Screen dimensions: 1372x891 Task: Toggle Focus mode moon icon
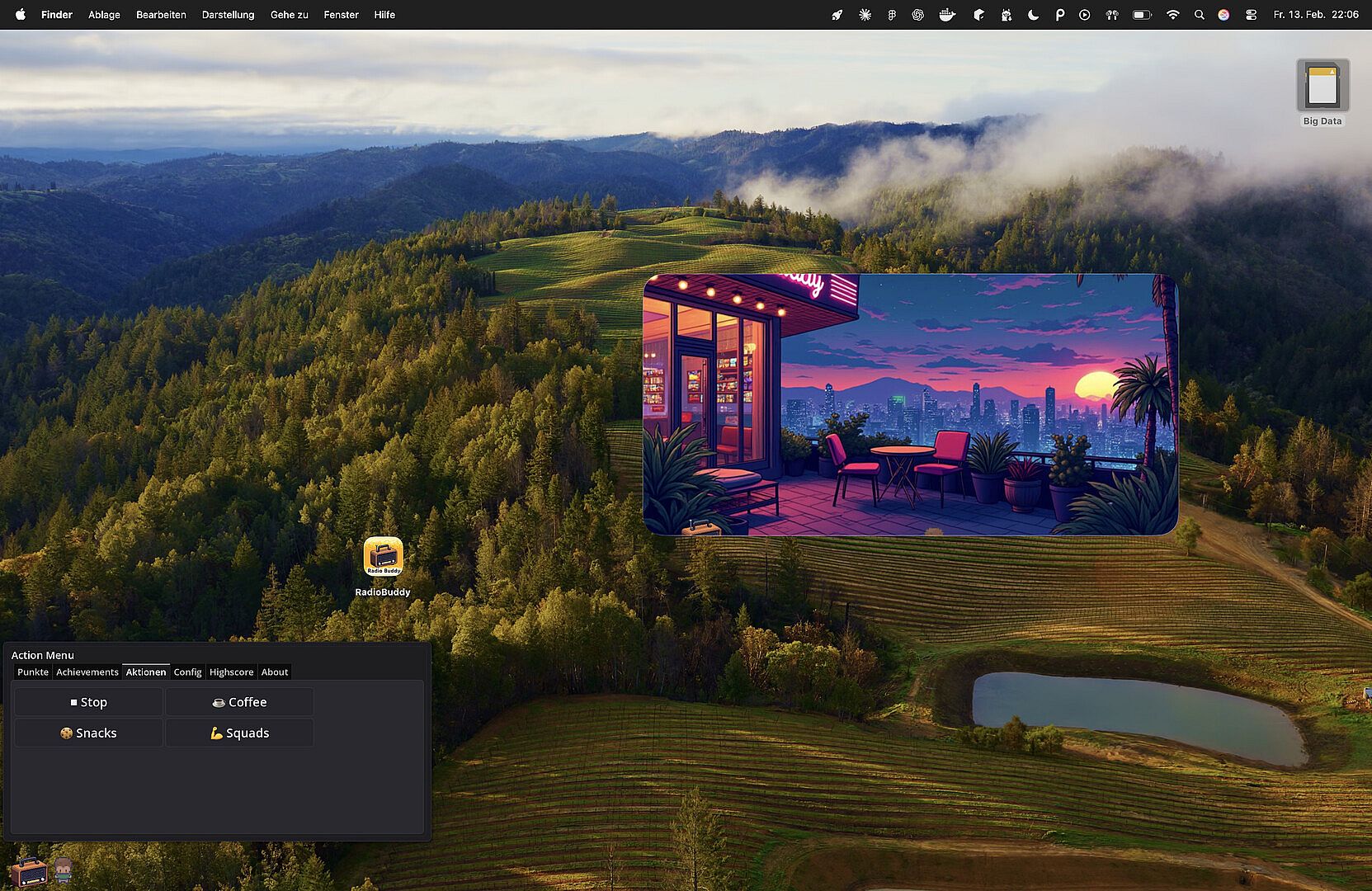point(1033,15)
